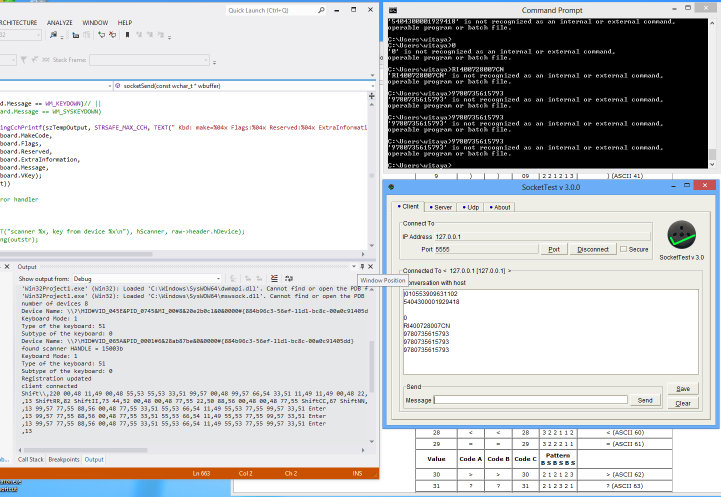721x497 pixels.
Task: Close the panel left of Output
Action: [x=7, y=267]
